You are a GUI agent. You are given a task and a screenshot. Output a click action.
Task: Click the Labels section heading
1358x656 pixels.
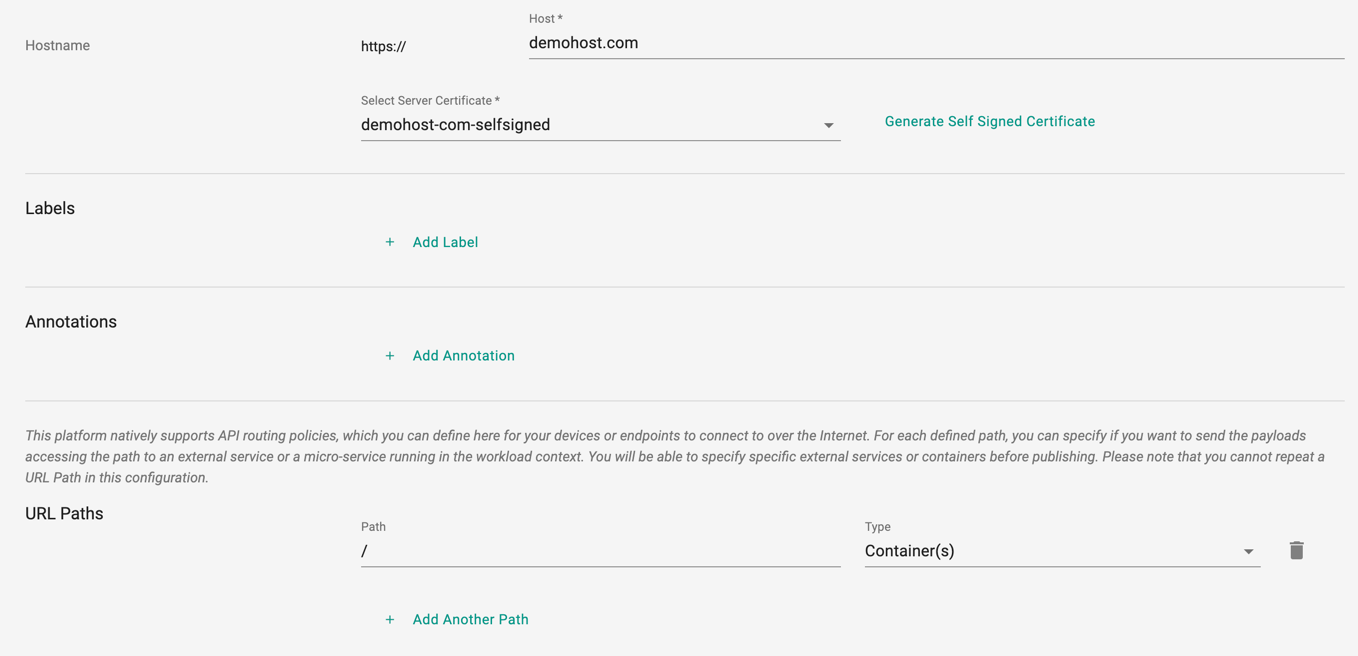point(50,208)
